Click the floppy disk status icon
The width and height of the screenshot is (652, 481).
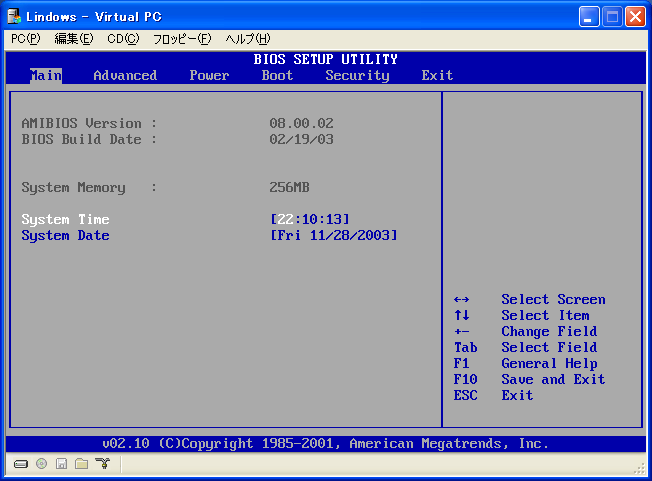[61, 464]
